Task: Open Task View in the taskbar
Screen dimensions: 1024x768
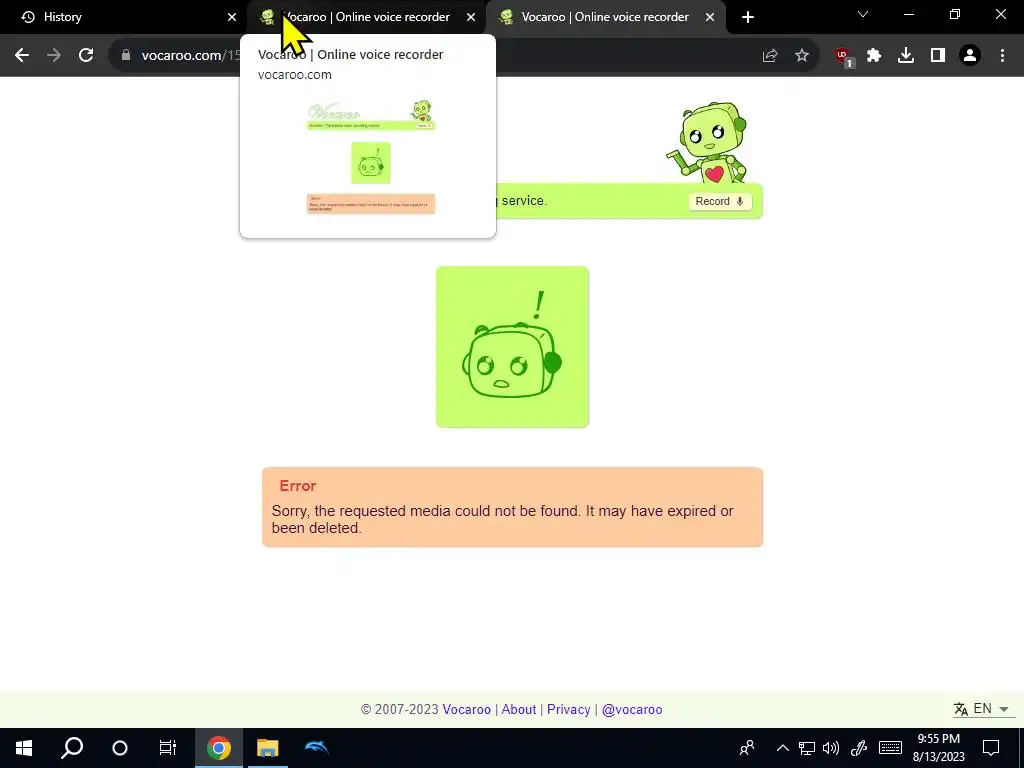Action: 168,748
